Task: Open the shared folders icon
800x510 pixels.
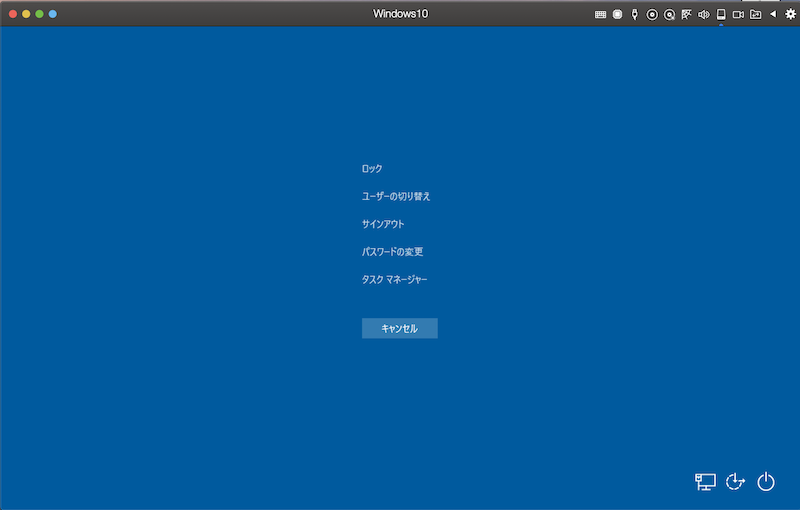Action: (755, 14)
